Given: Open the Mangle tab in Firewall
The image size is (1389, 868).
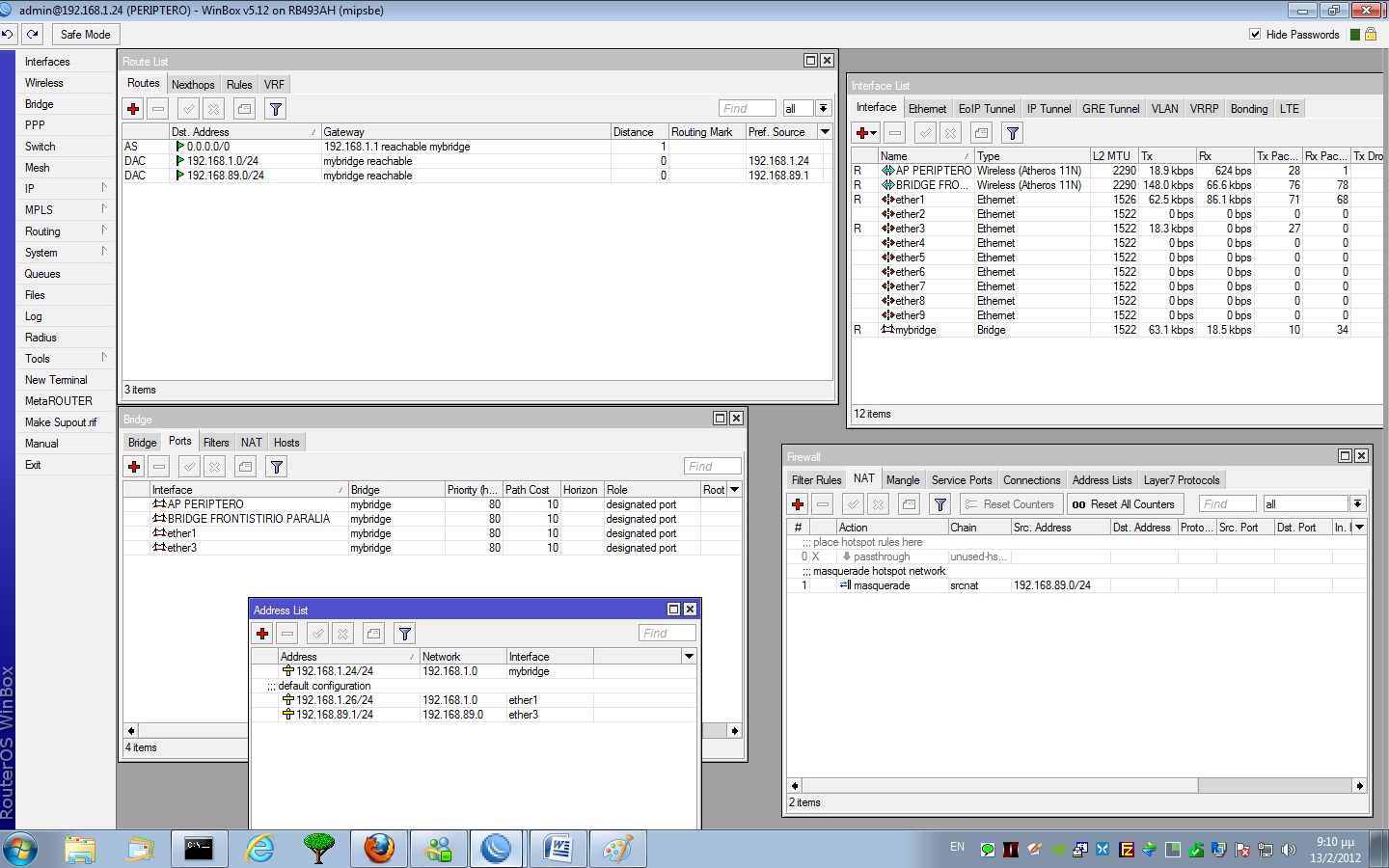Looking at the screenshot, I should pyautogui.click(x=902, y=480).
